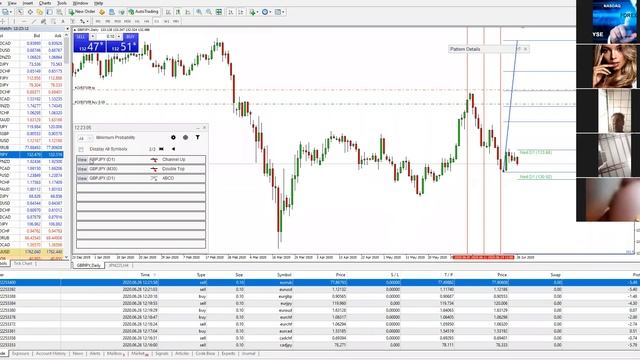Image resolution: width=640 pixels, height=360 pixels.
Task: Open the Charts menu
Action: 45,3
